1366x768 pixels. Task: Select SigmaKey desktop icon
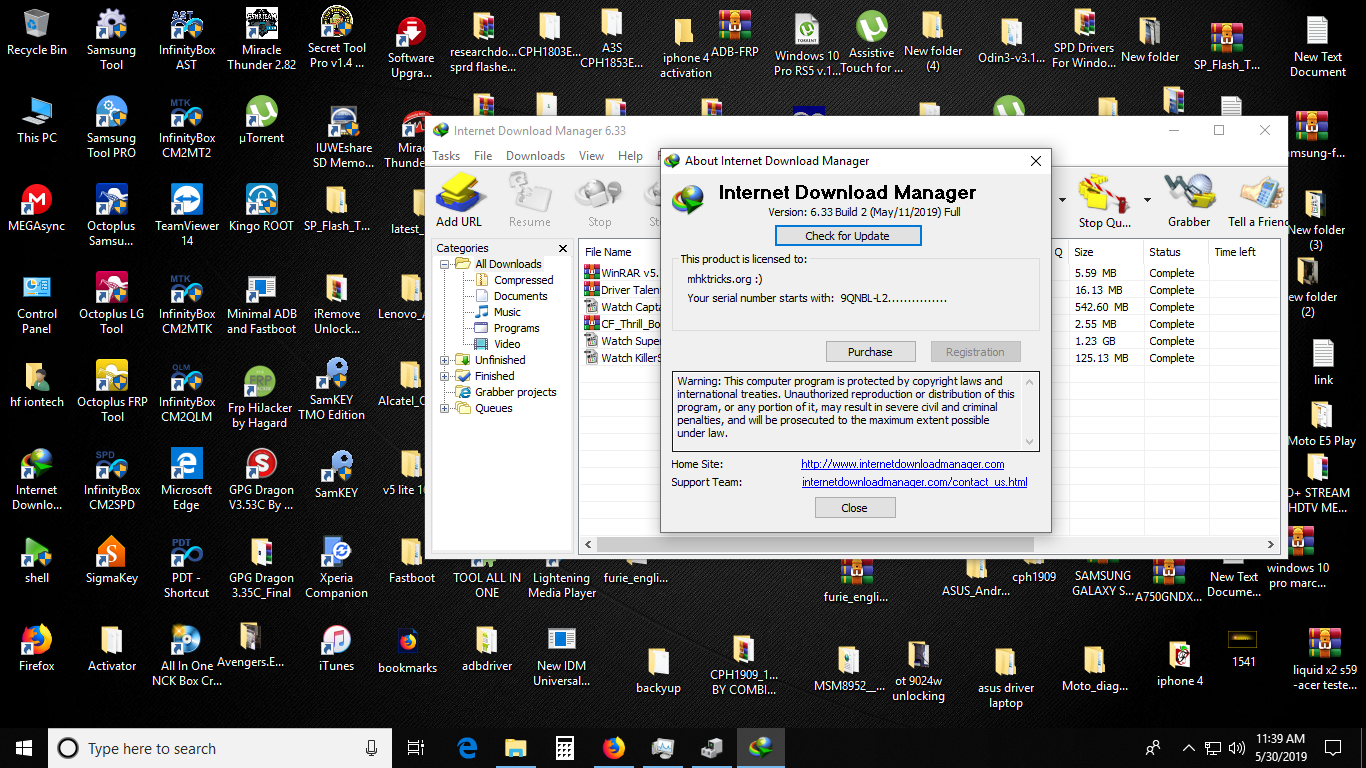click(111, 560)
